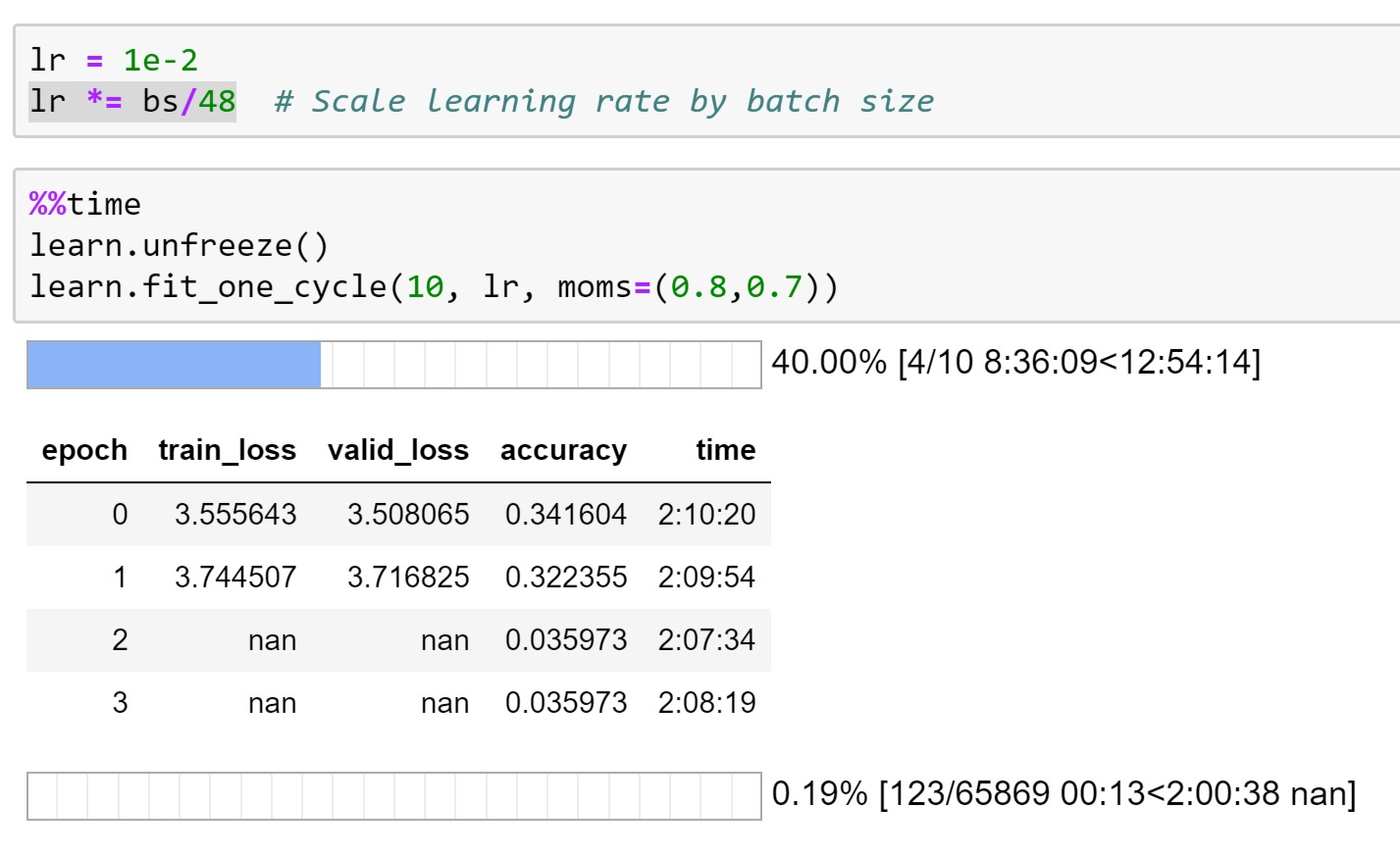
Task: Select train_loss value 3.555643 in epoch 0
Action: [235, 515]
